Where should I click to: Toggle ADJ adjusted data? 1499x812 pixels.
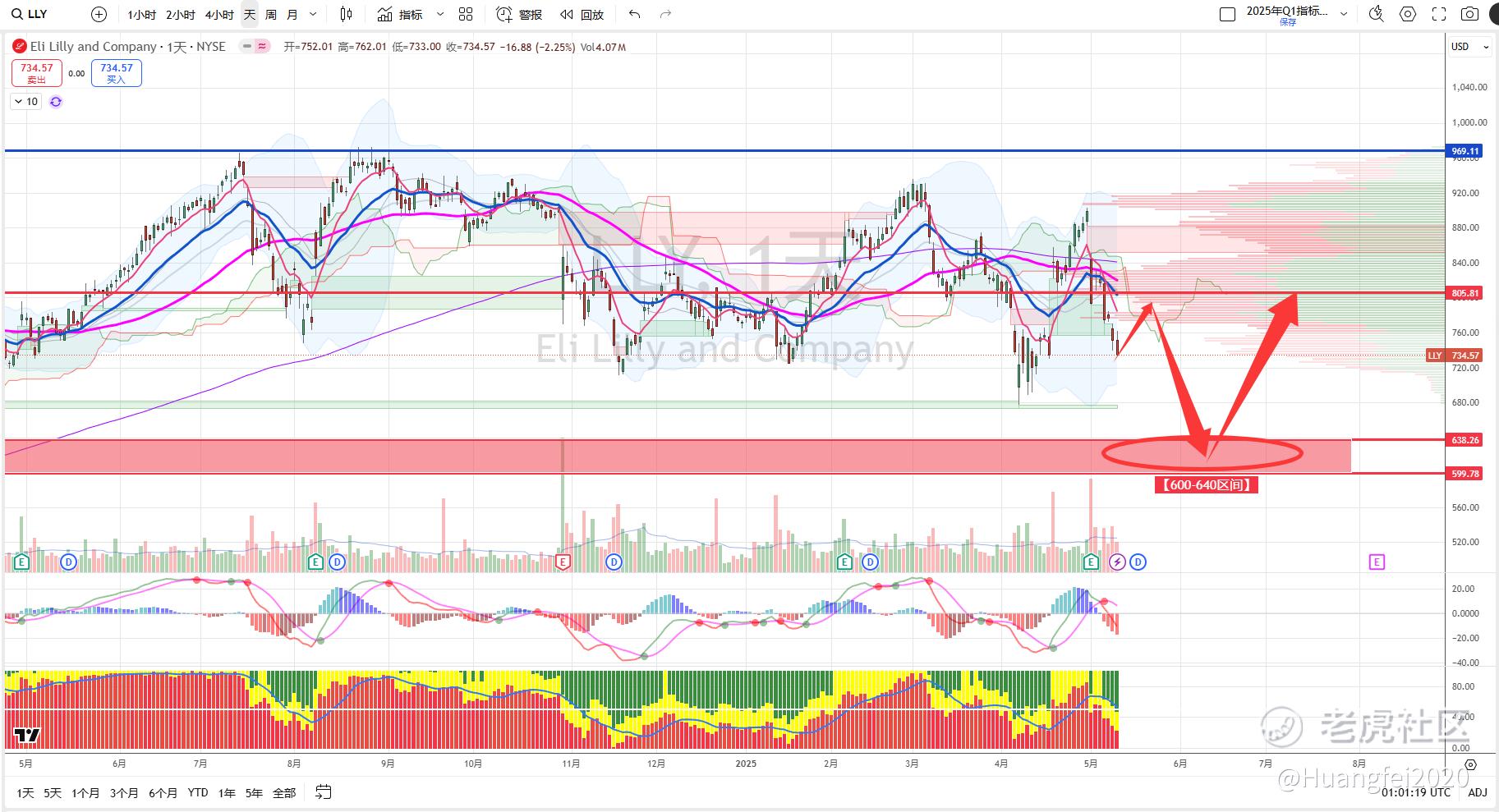click(1478, 792)
